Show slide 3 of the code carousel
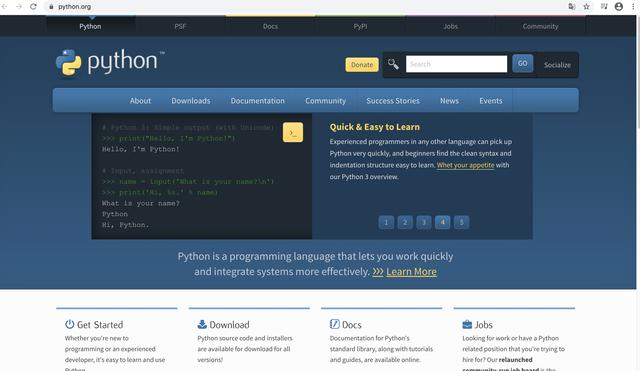 (x=424, y=222)
